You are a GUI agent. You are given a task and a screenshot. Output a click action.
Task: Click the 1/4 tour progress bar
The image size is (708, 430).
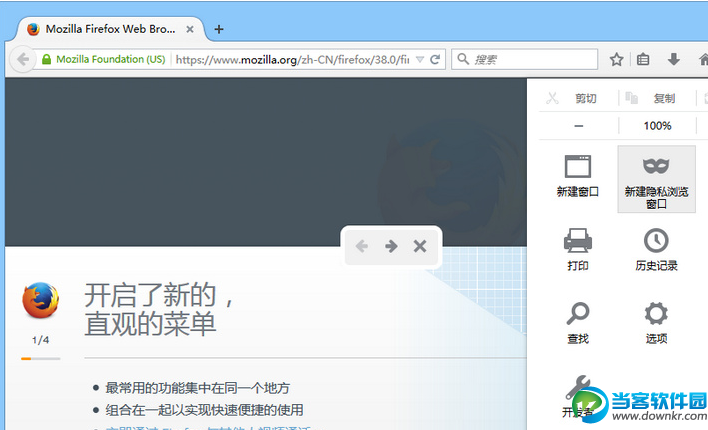click(x=41, y=359)
